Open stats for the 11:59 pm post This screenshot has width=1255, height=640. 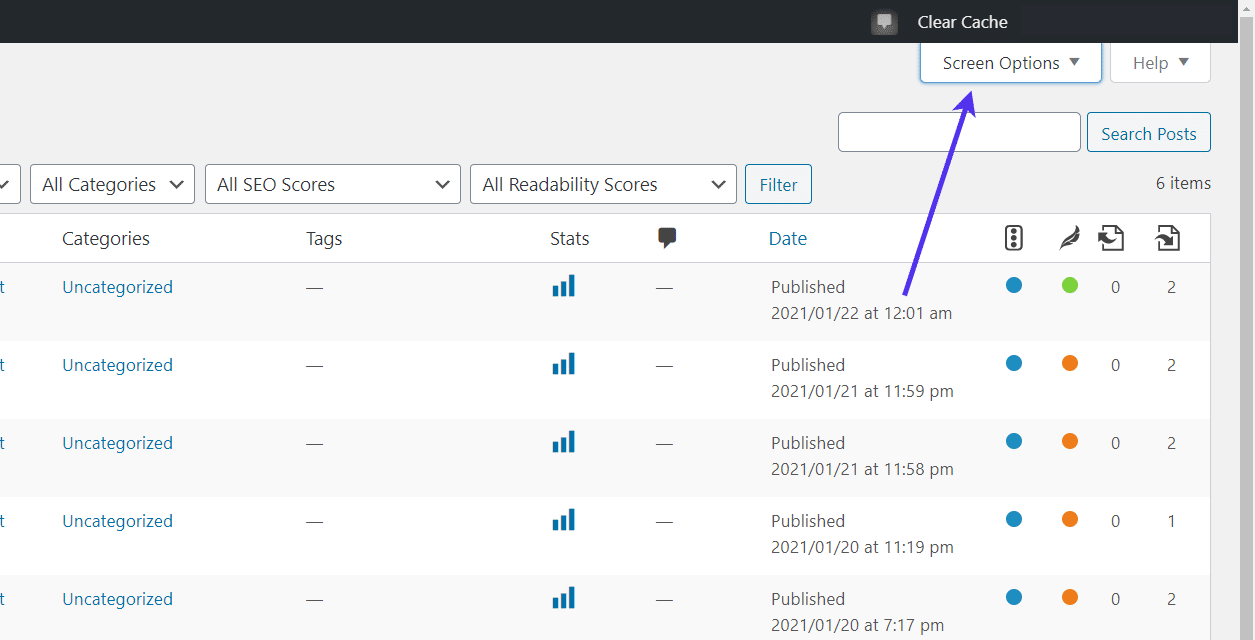click(563, 365)
